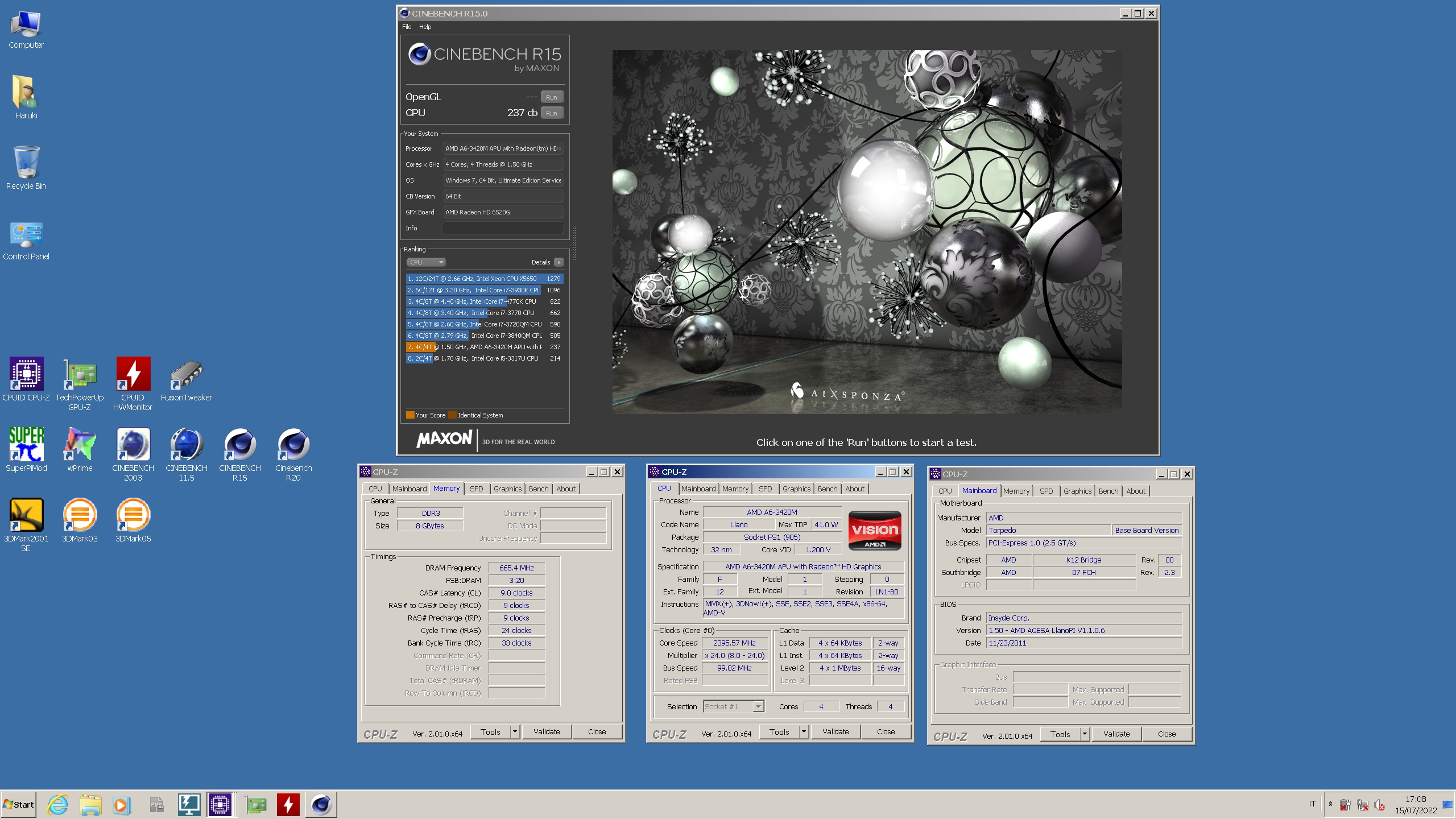
Task: Open the Help menu in Cinebench
Action: tap(425, 27)
